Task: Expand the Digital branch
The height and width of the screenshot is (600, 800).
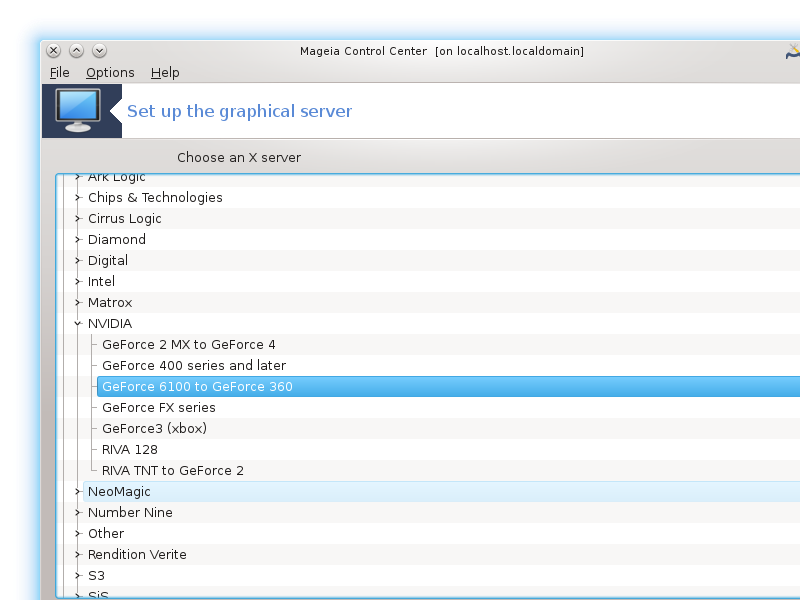Action: (78, 260)
